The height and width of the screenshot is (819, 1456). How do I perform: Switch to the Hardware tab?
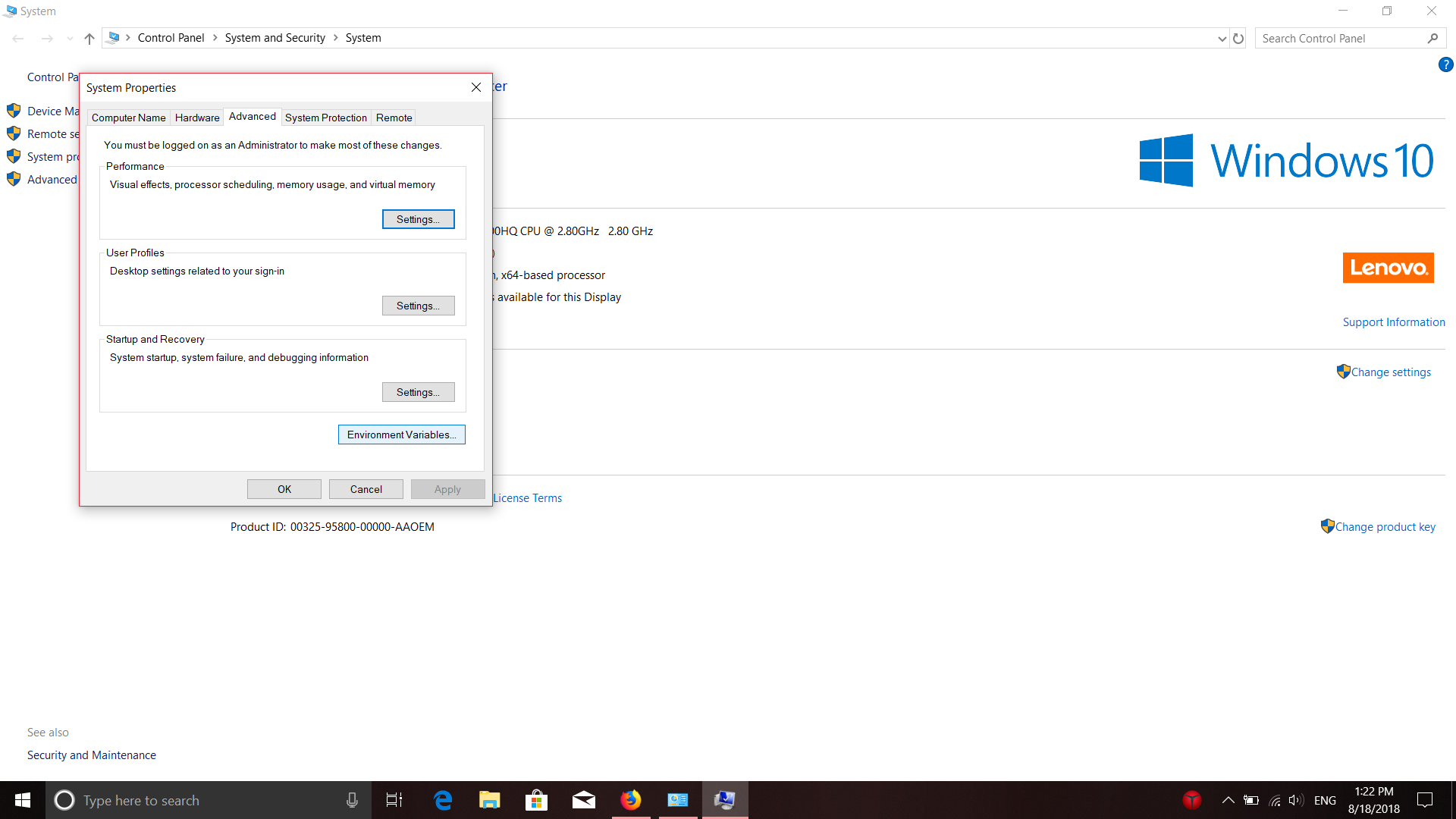(197, 118)
